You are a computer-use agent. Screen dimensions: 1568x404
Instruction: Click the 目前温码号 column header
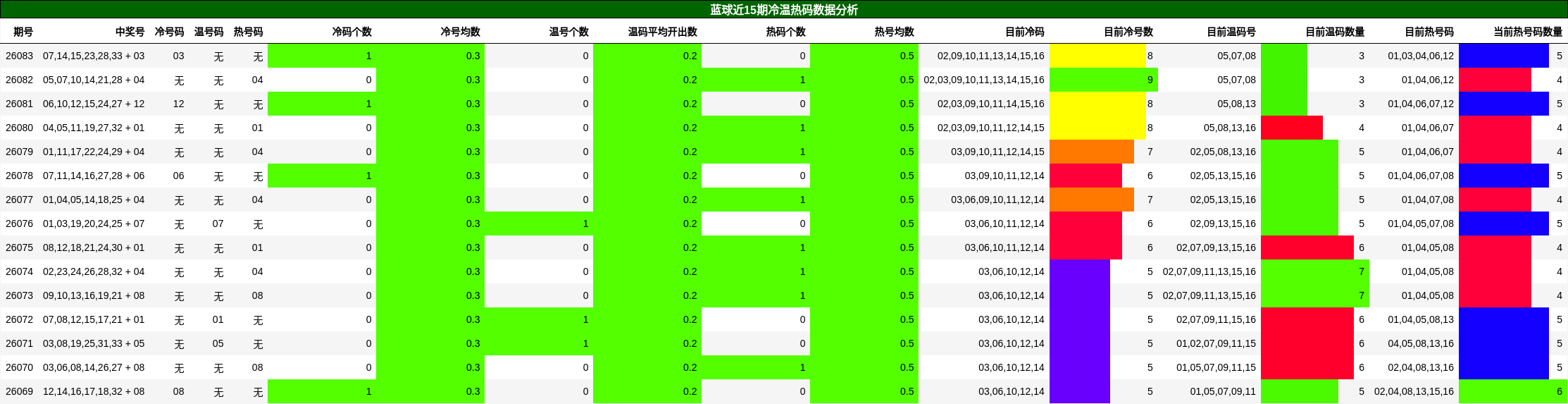pos(1231,32)
